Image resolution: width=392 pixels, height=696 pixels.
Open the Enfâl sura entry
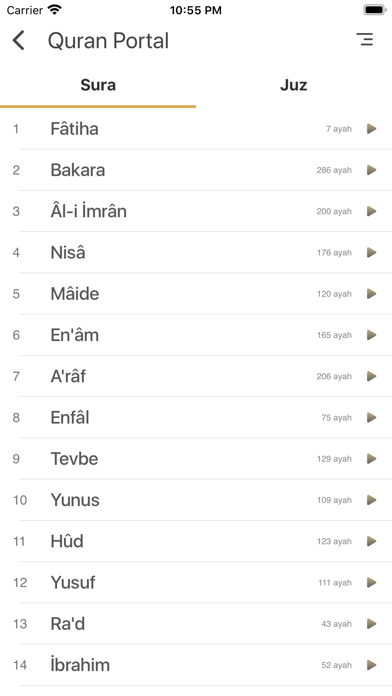[x=196, y=418]
